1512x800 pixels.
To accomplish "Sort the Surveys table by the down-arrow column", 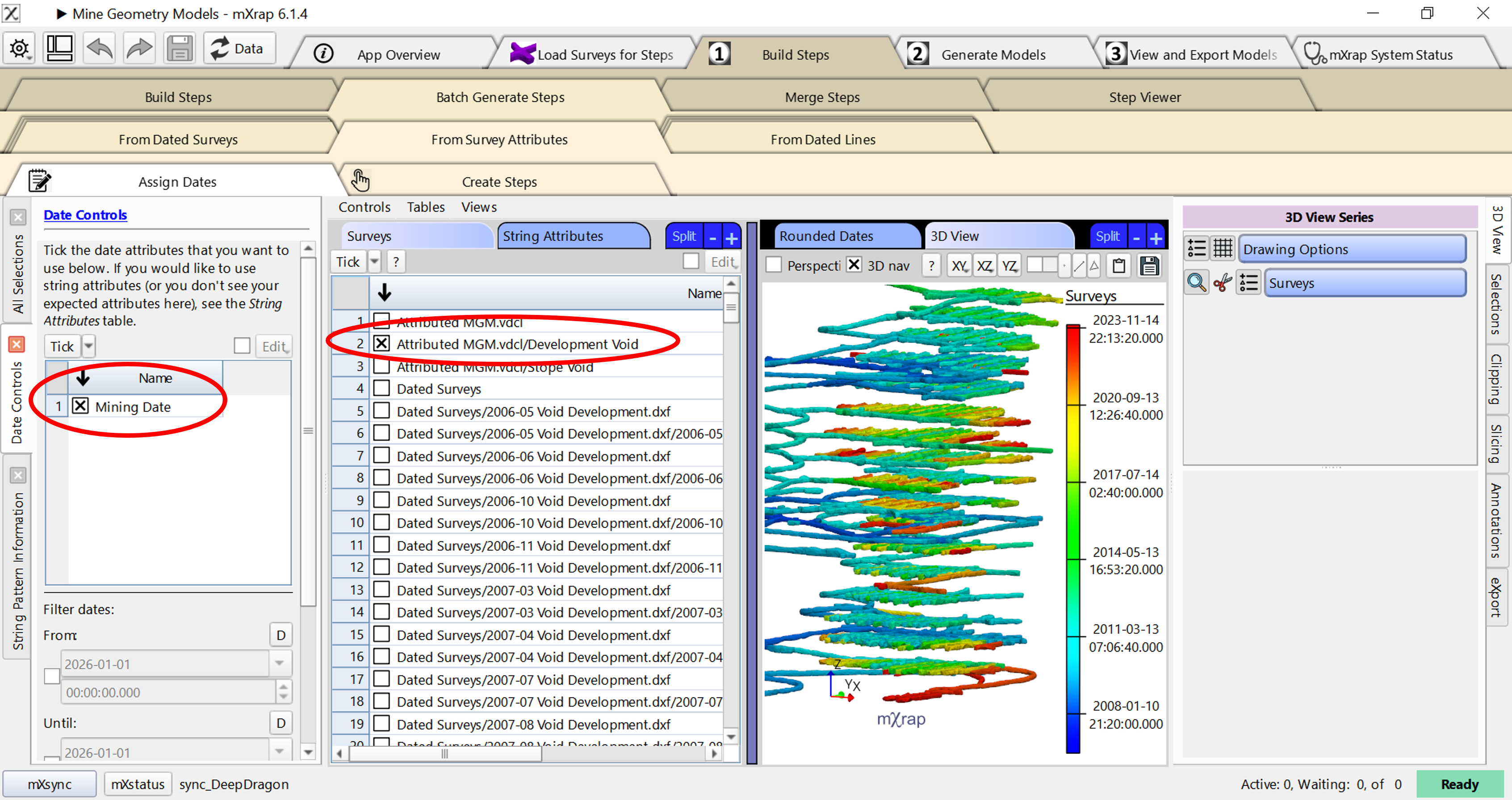I will pos(385,292).
